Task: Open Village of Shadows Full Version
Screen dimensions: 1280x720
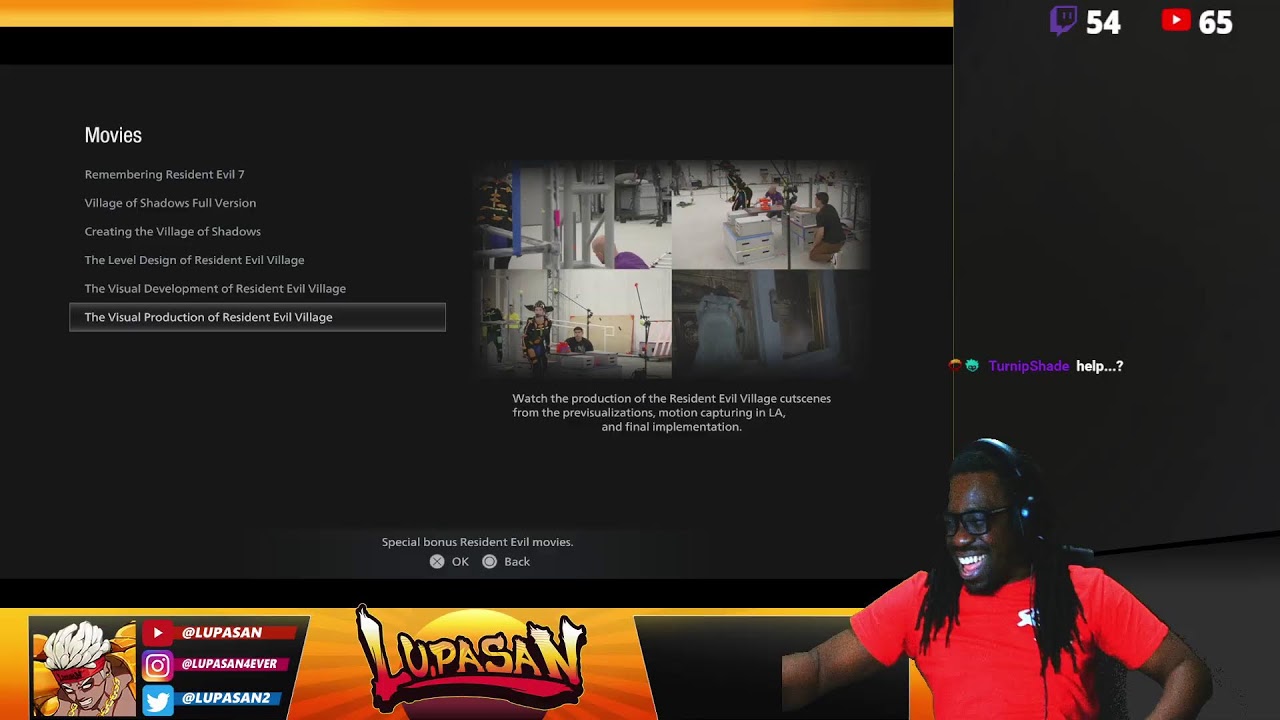Action: [170, 203]
